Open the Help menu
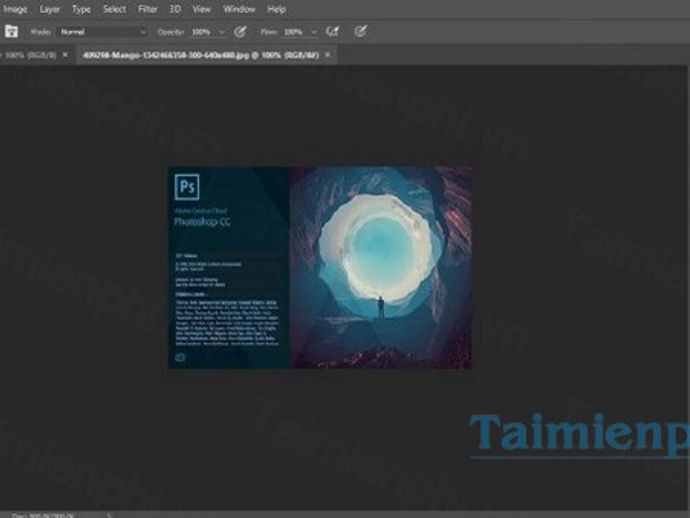This screenshot has height=518, width=690. [x=276, y=9]
